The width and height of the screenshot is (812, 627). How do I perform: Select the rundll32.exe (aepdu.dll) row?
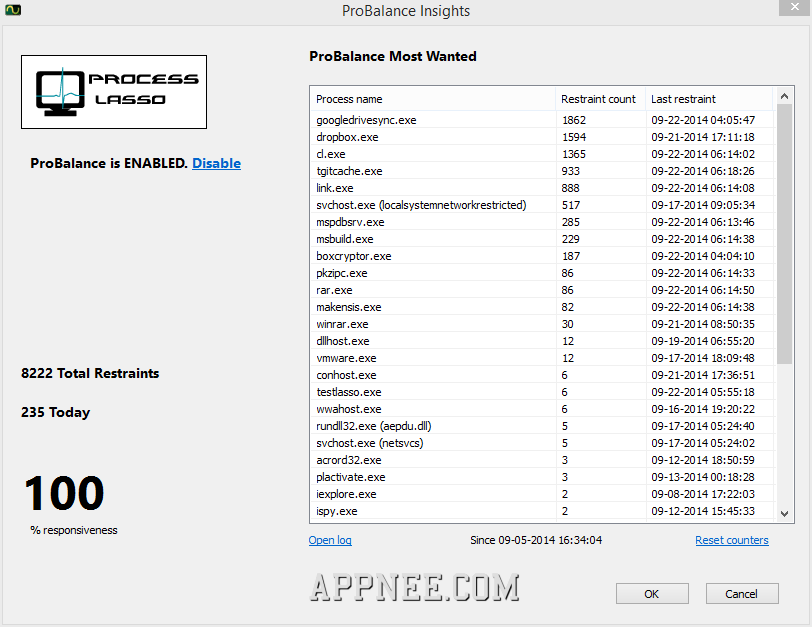[542, 426]
